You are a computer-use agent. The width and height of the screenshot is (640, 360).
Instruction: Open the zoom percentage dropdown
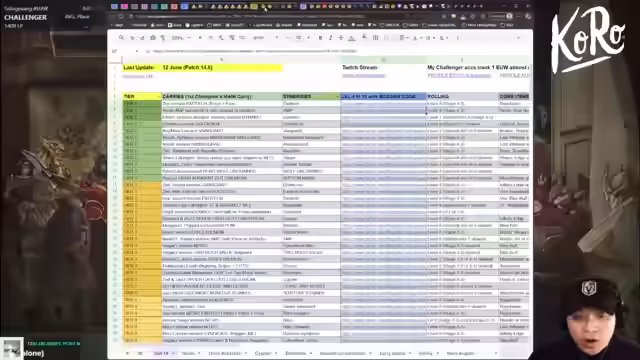tap(181, 38)
